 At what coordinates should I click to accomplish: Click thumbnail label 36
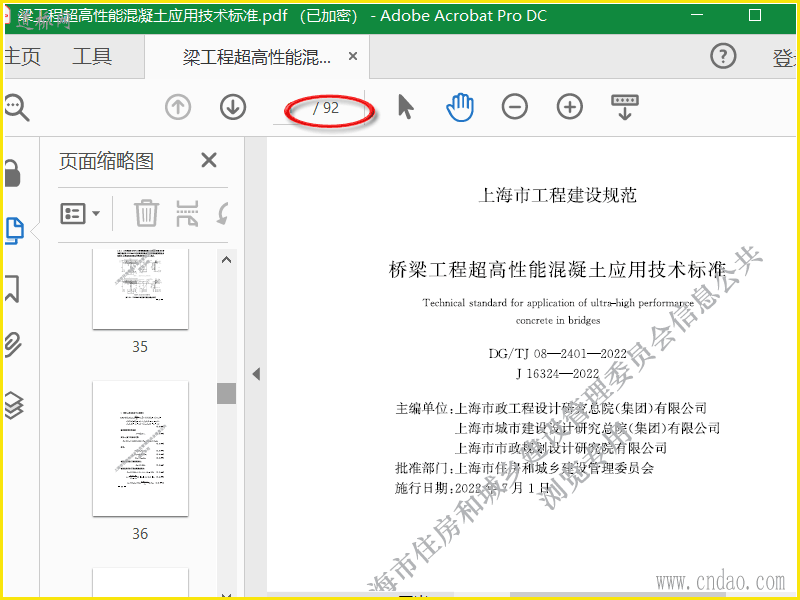(140, 534)
